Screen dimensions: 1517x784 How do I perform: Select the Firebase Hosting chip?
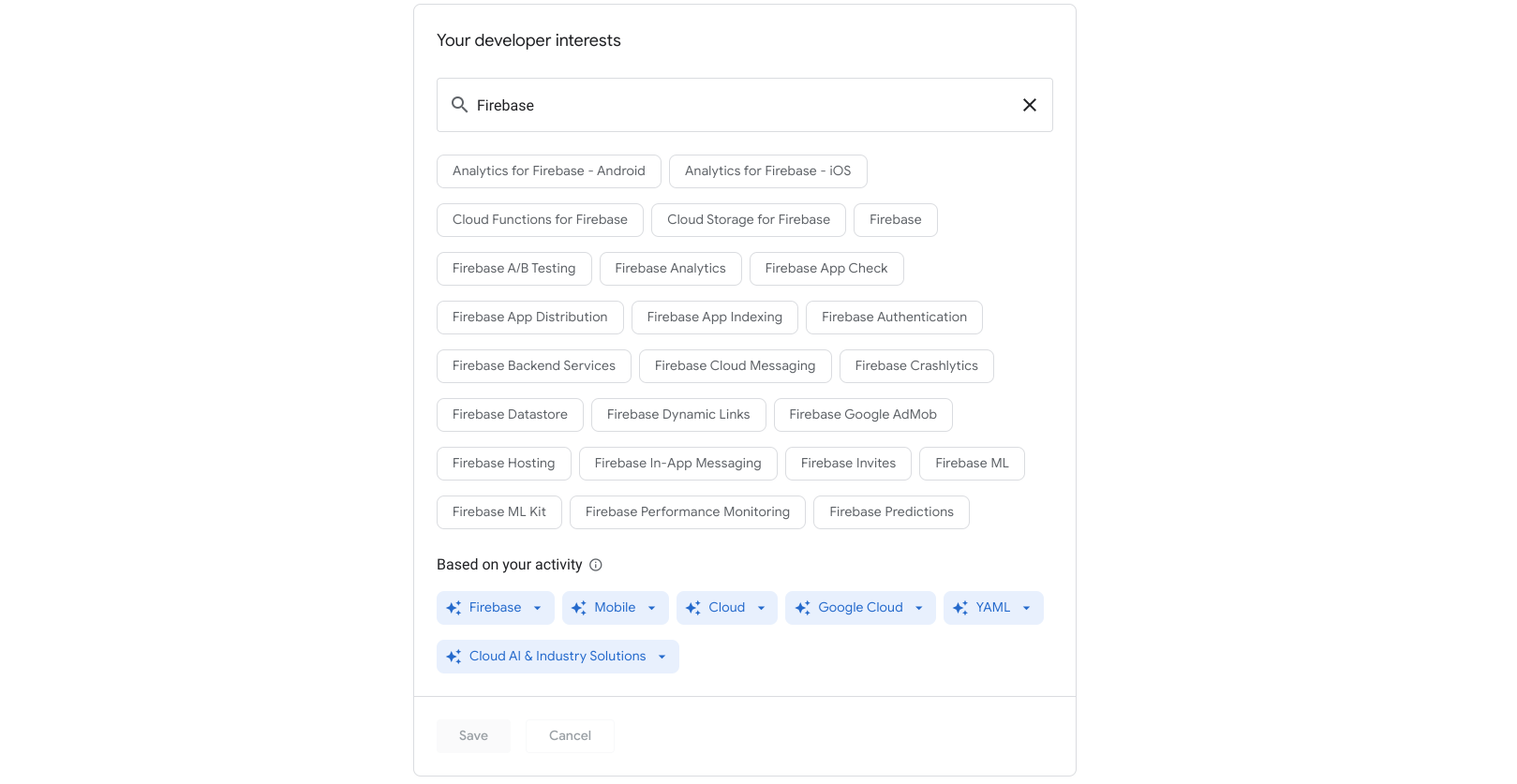click(x=503, y=464)
